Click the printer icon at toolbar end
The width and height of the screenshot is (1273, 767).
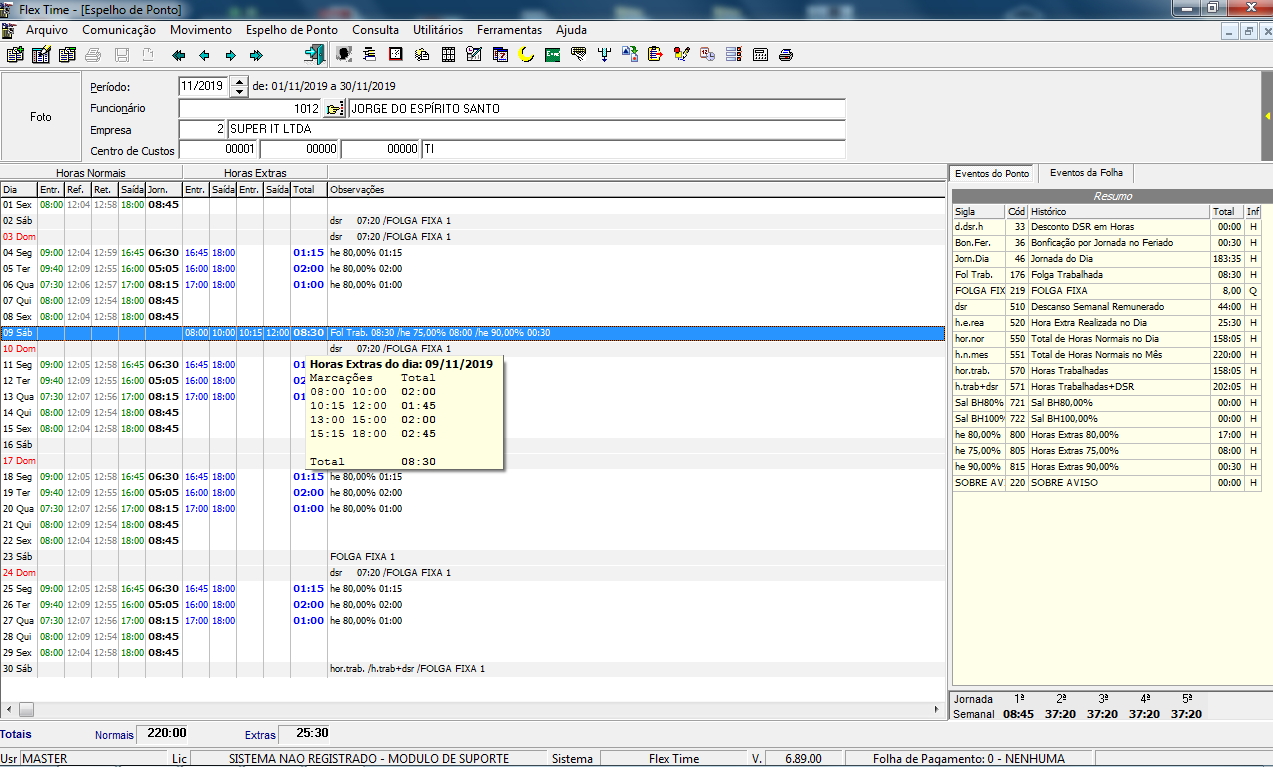point(786,55)
